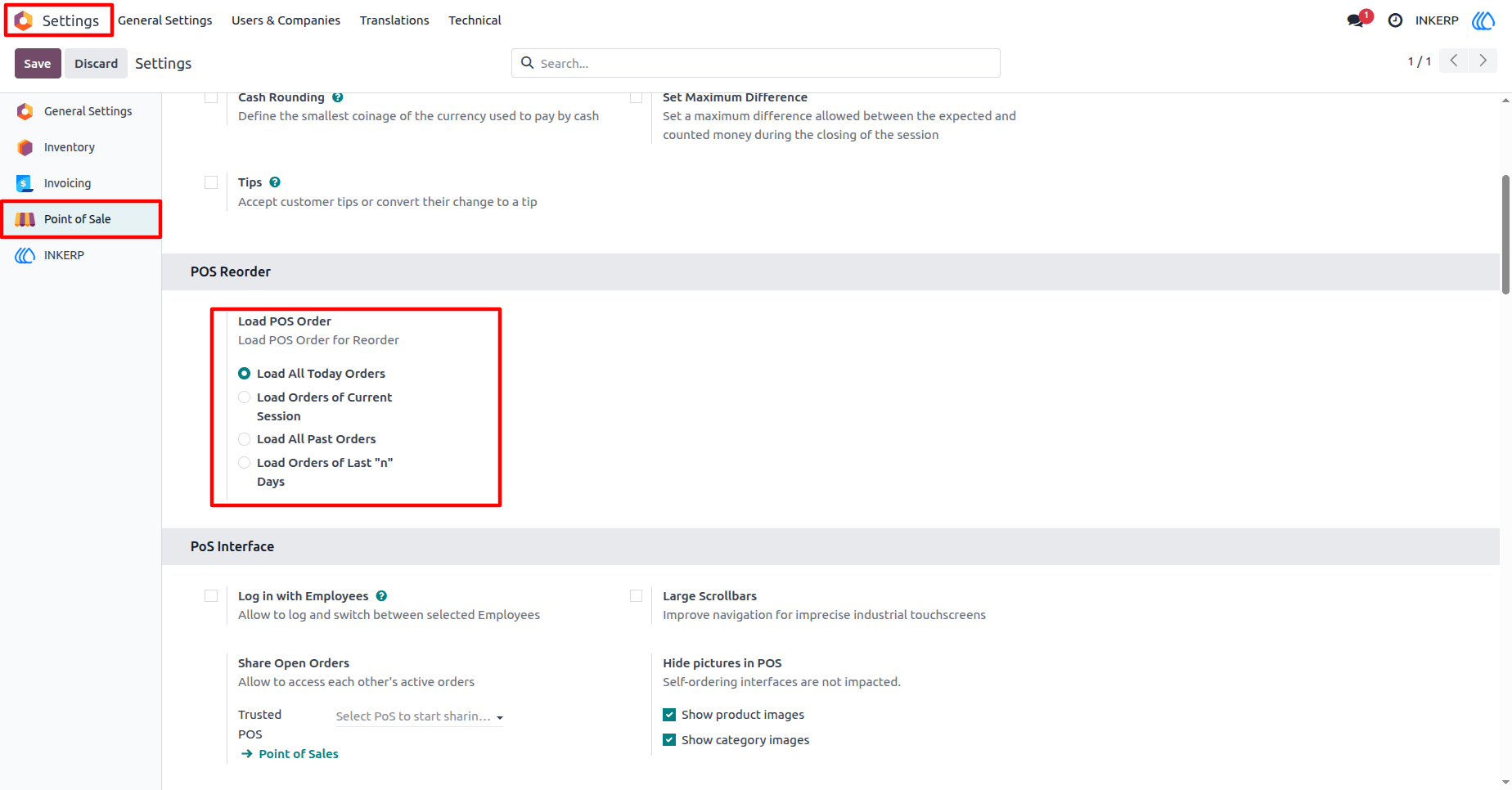
Task: Open the Point of Sales link
Action: coord(299,754)
